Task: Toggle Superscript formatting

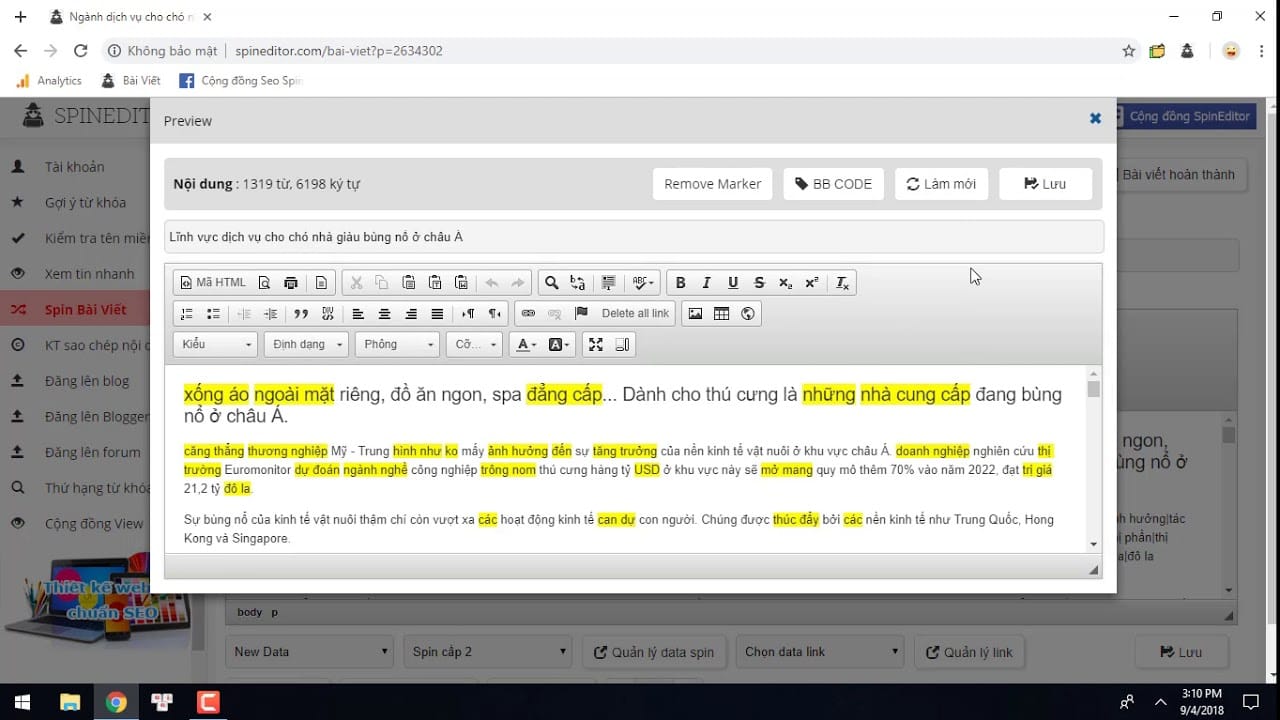Action: 811,283
